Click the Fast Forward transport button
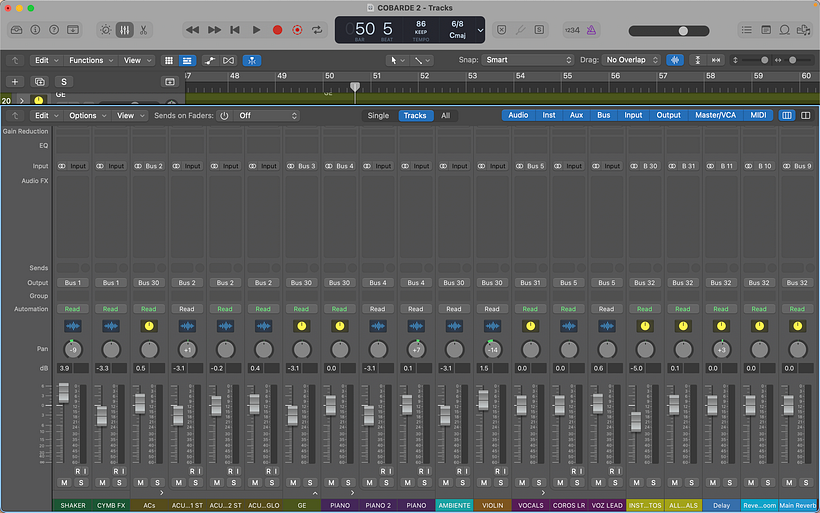Image resolution: width=820 pixels, height=513 pixels. tap(214, 30)
